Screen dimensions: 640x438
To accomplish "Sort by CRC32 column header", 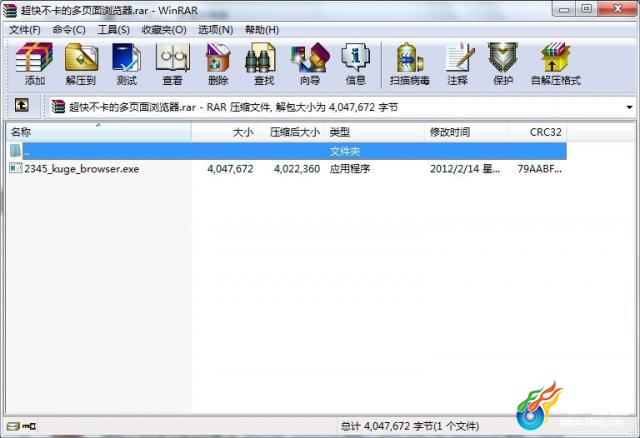I will (x=537, y=132).
